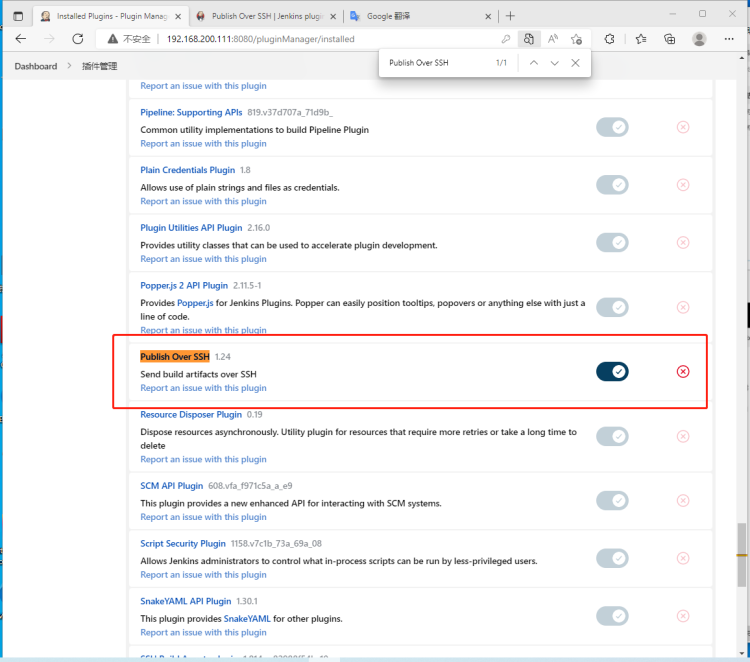This screenshot has width=750, height=662.
Task: Uninstall icon for SCM API Plugin
Action: 683,501
